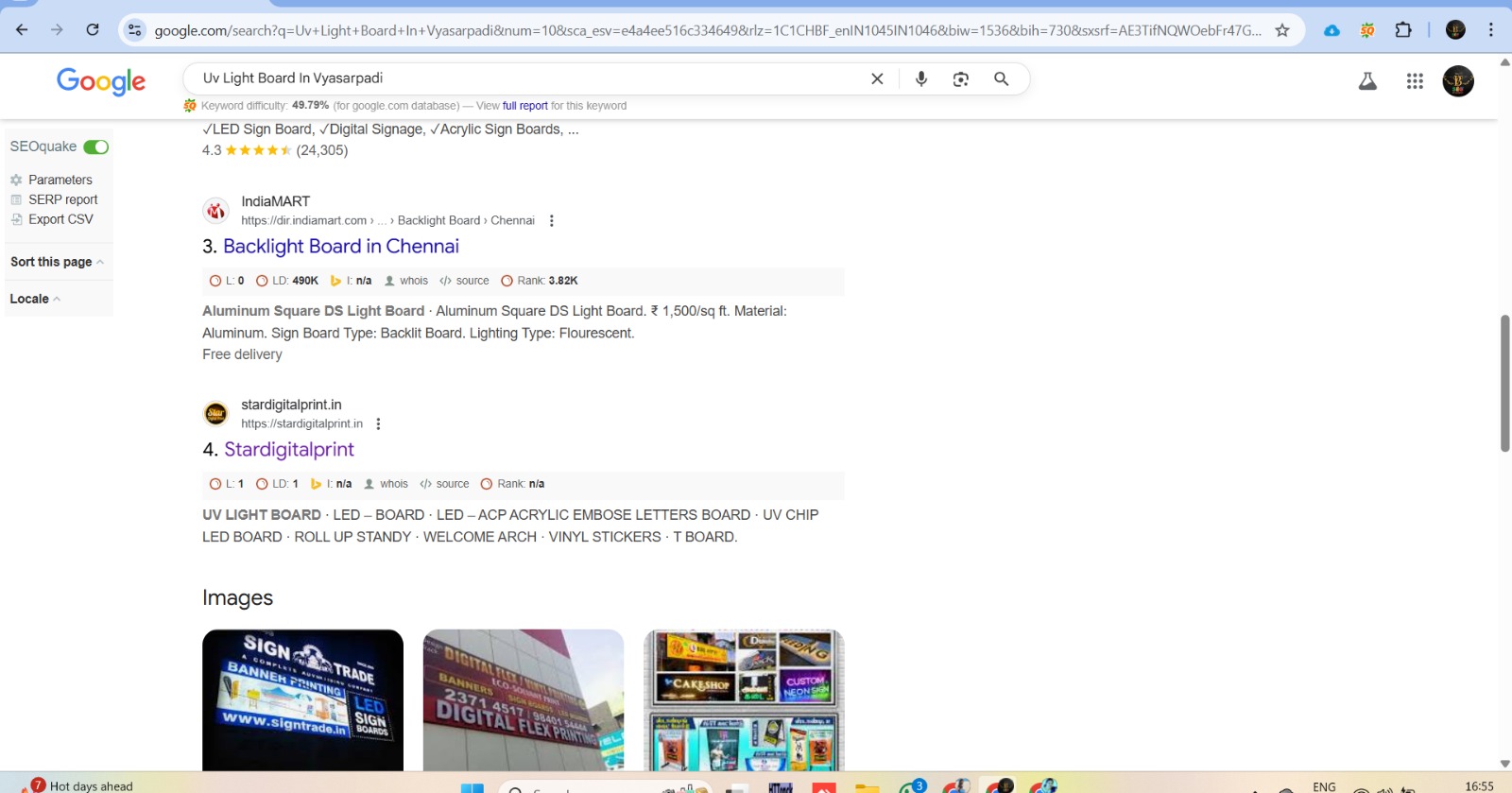The height and width of the screenshot is (793, 1512).
Task: Expand the Sort this page dropdown
Action: click(x=57, y=262)
